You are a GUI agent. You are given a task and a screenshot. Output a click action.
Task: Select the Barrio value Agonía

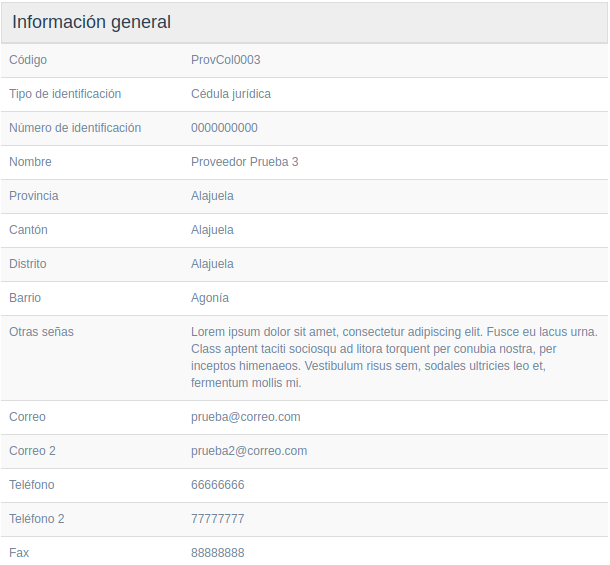tap(210, 298)
